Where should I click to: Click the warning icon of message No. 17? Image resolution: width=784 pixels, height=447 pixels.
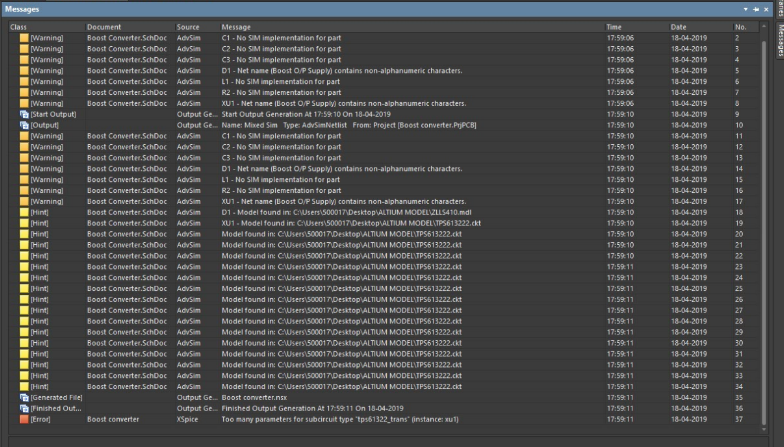pyautogui.click(x=24, y=202)
